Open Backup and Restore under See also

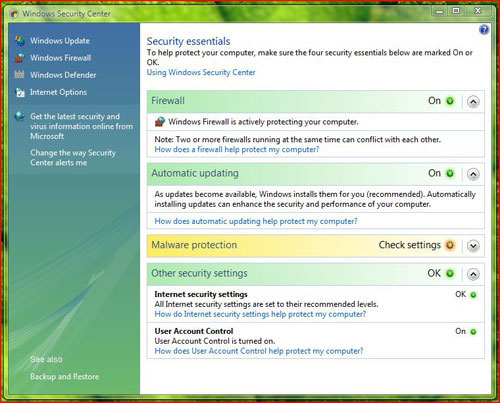click(x=65, y=377)
